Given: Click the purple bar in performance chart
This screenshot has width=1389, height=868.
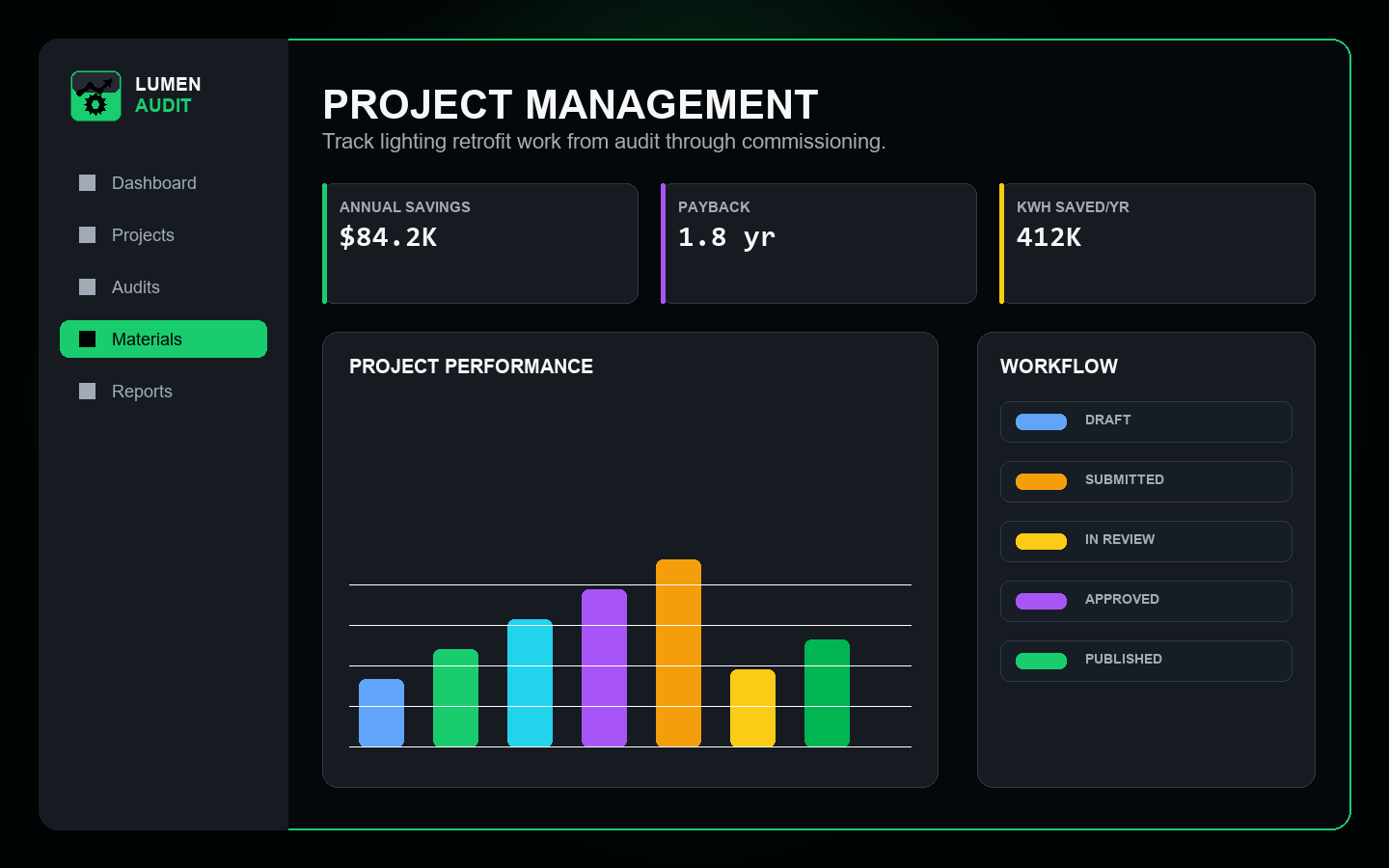Looking at the screenshot, I should coord(604,668).
